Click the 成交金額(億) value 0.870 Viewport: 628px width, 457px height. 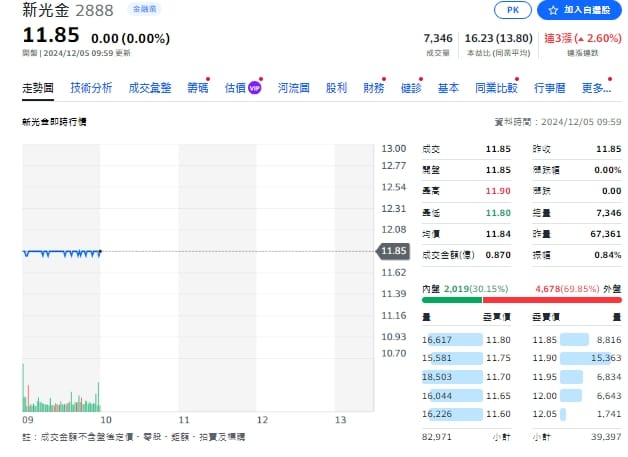[498, 255]
